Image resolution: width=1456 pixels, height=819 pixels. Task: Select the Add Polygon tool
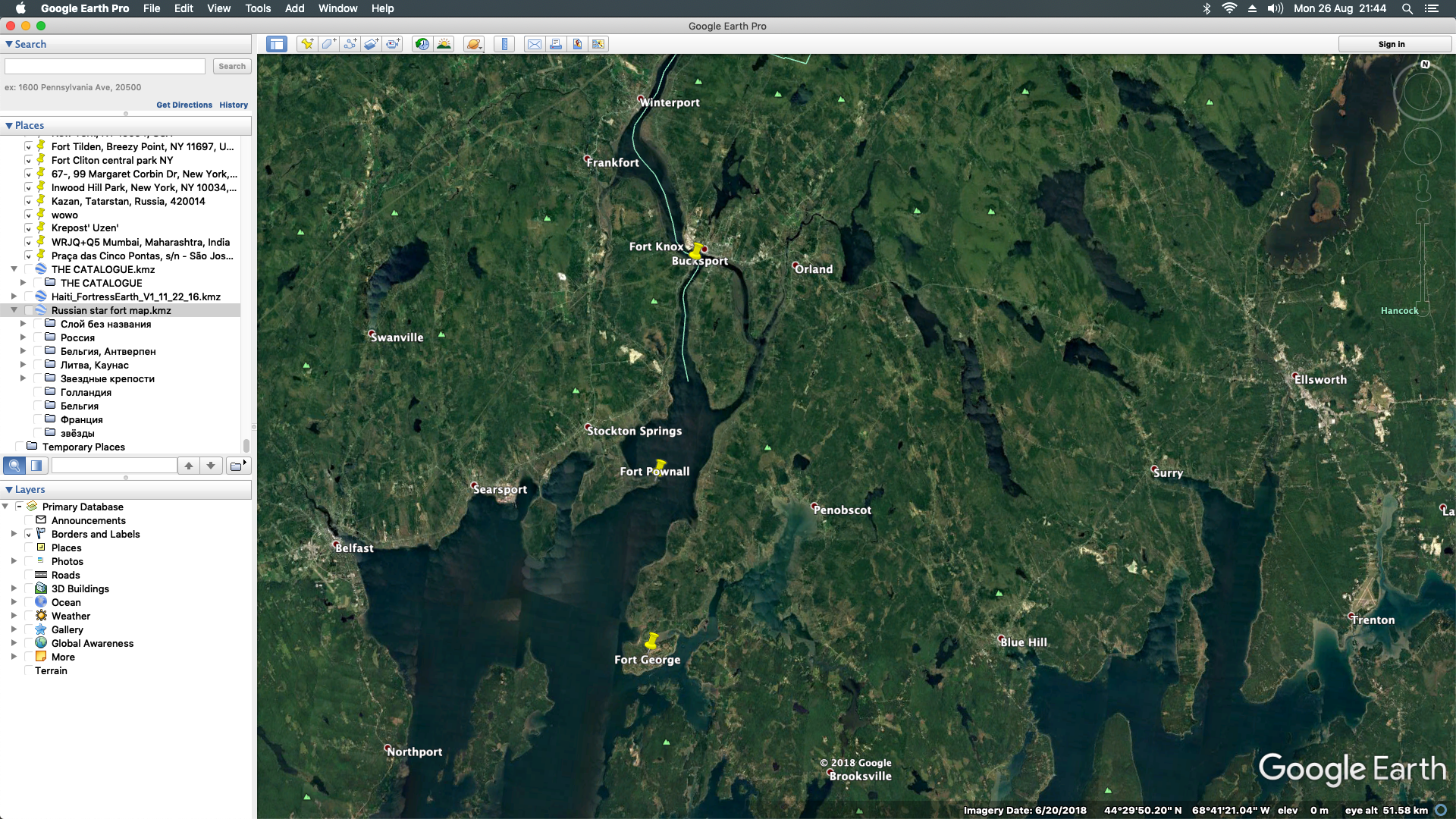click(x=328, y=44)
